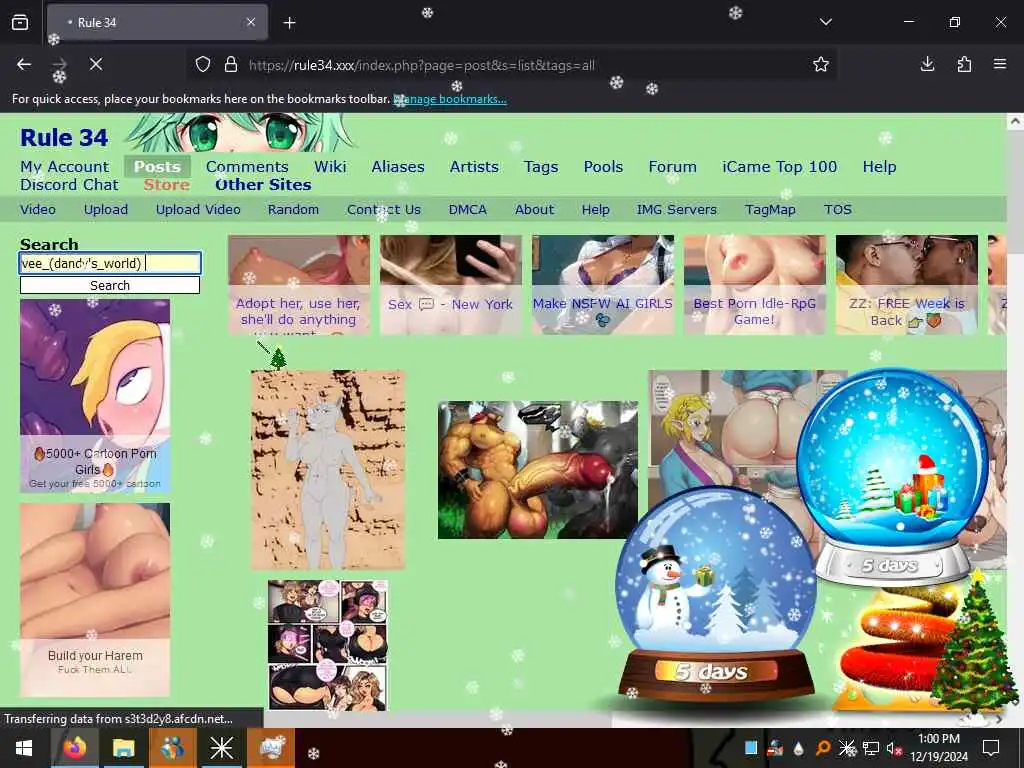This screenshot has width=1024, height=768.
Task: Focus the tag search input field
Action: point(110,263)
